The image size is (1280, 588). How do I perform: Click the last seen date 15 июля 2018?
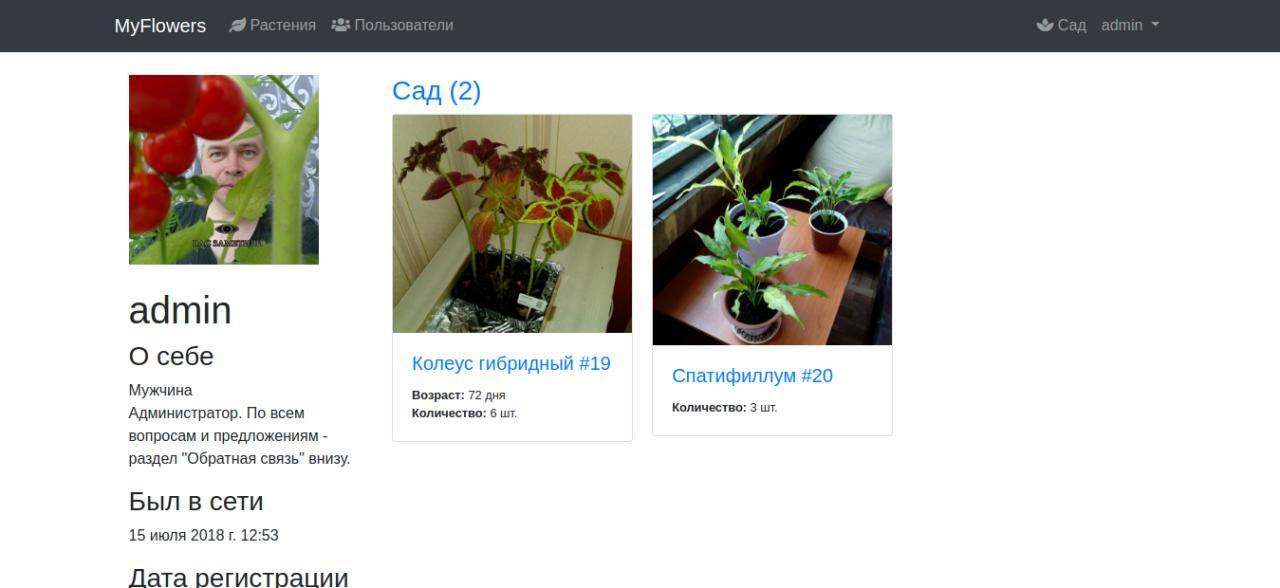204,535
